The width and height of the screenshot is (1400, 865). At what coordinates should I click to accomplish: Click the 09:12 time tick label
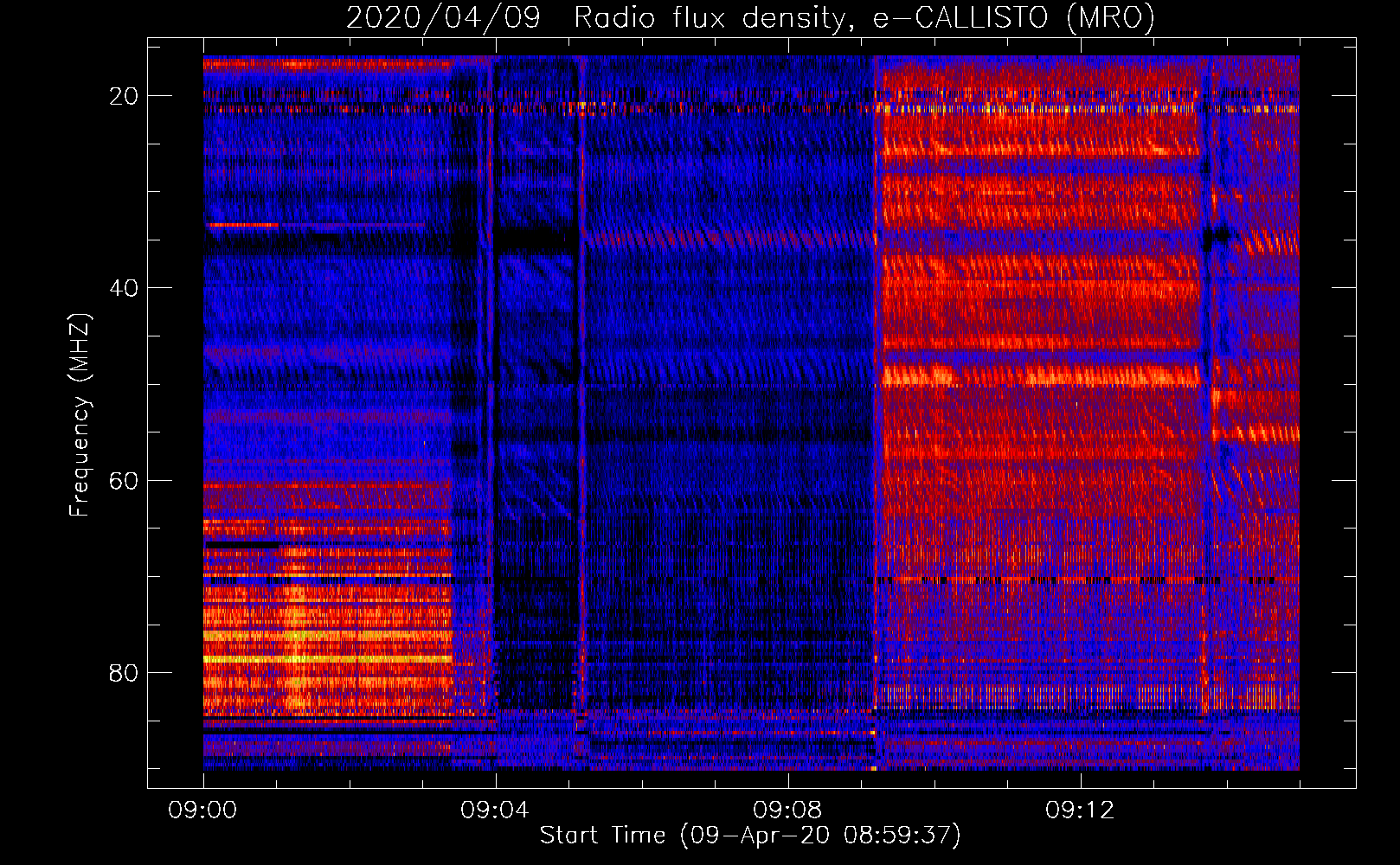[1080, 811]
